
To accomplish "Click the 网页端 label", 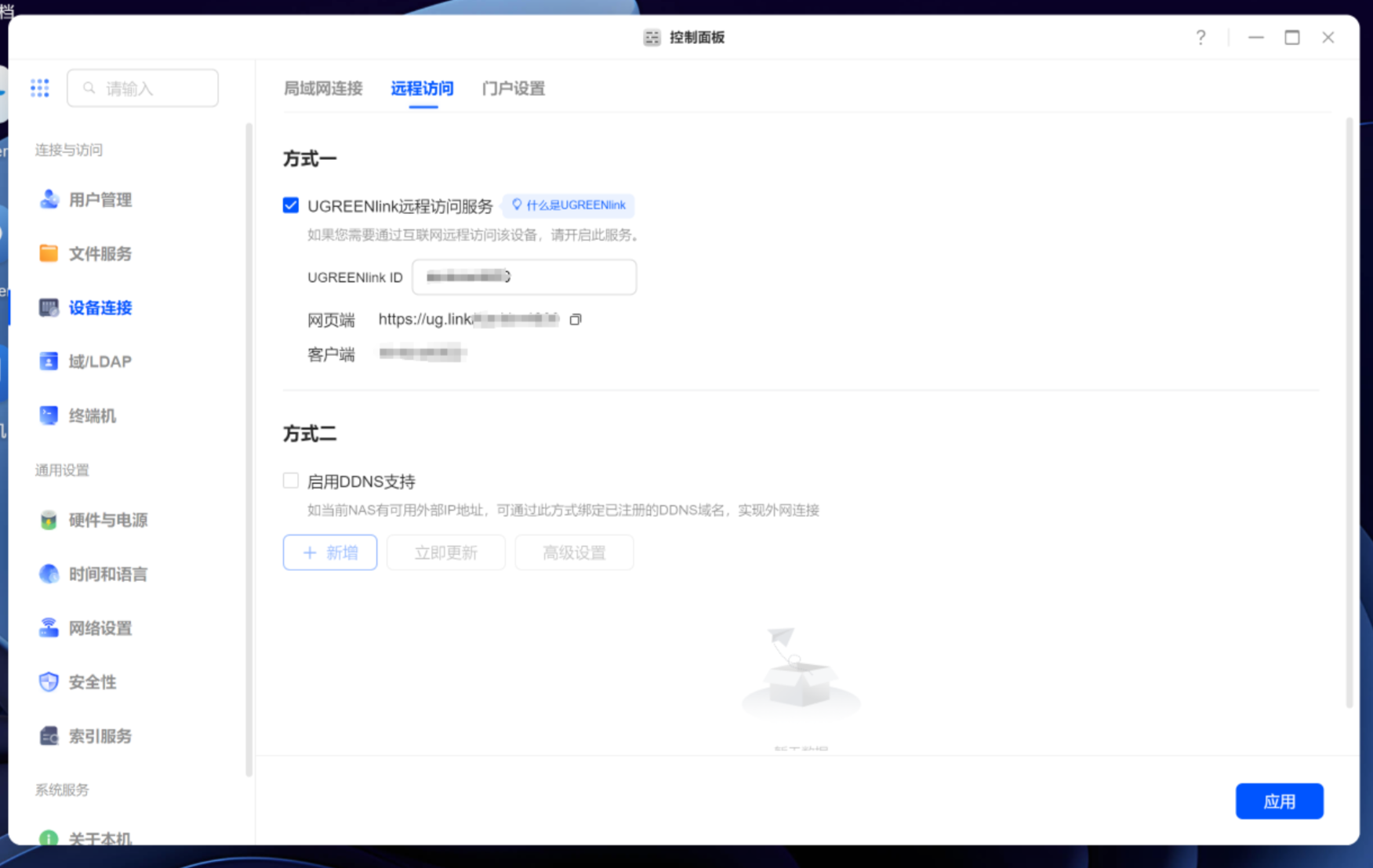I will [331, 320].
